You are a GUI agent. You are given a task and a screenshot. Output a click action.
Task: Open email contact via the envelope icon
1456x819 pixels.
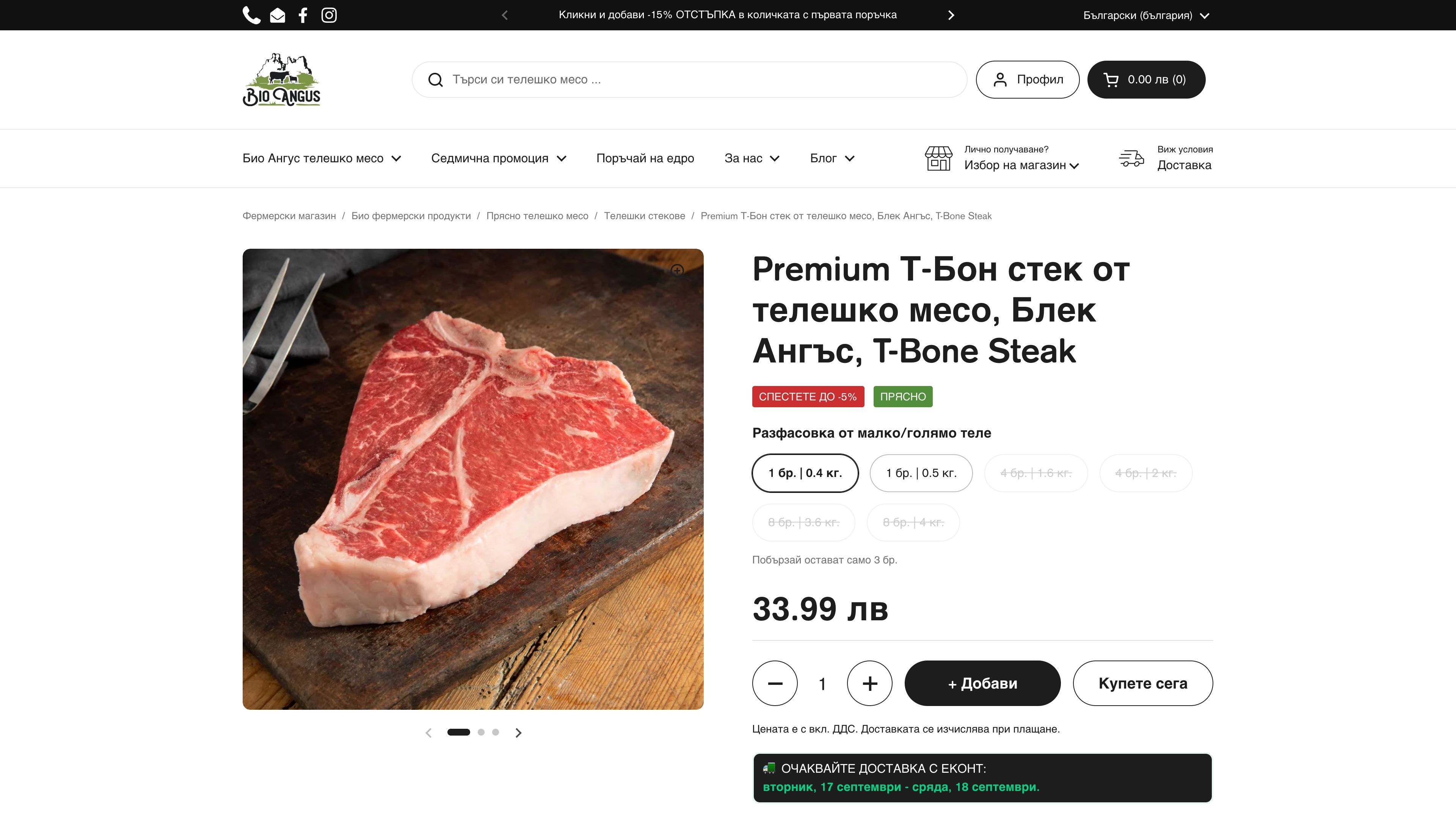[x=277, y=15]
